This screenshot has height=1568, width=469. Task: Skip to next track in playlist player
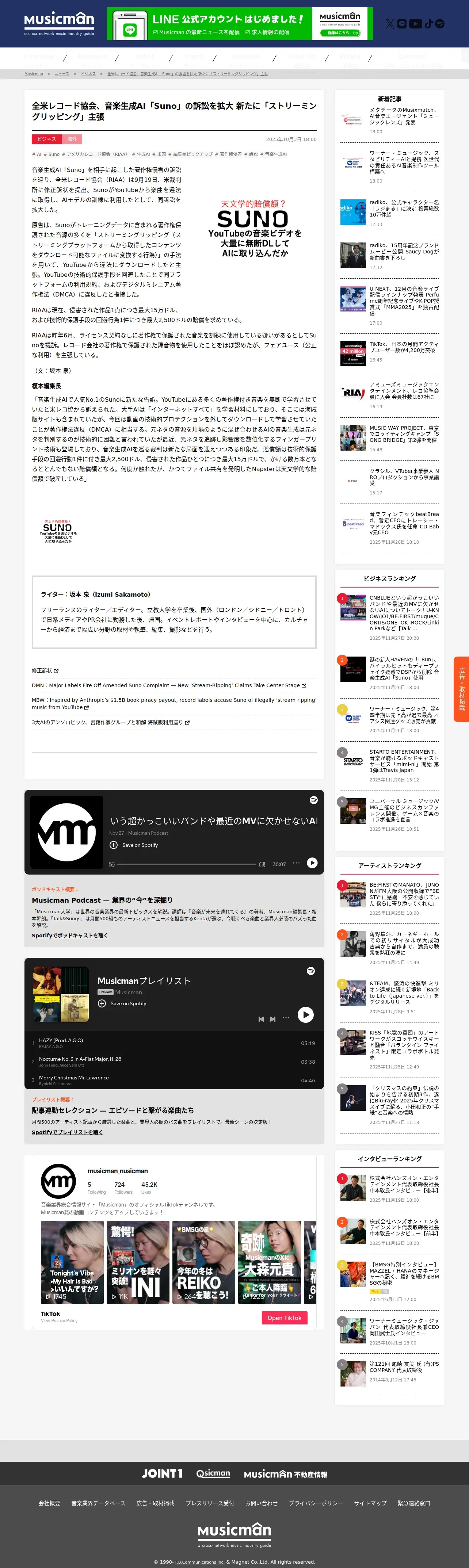pos(273,1019)
